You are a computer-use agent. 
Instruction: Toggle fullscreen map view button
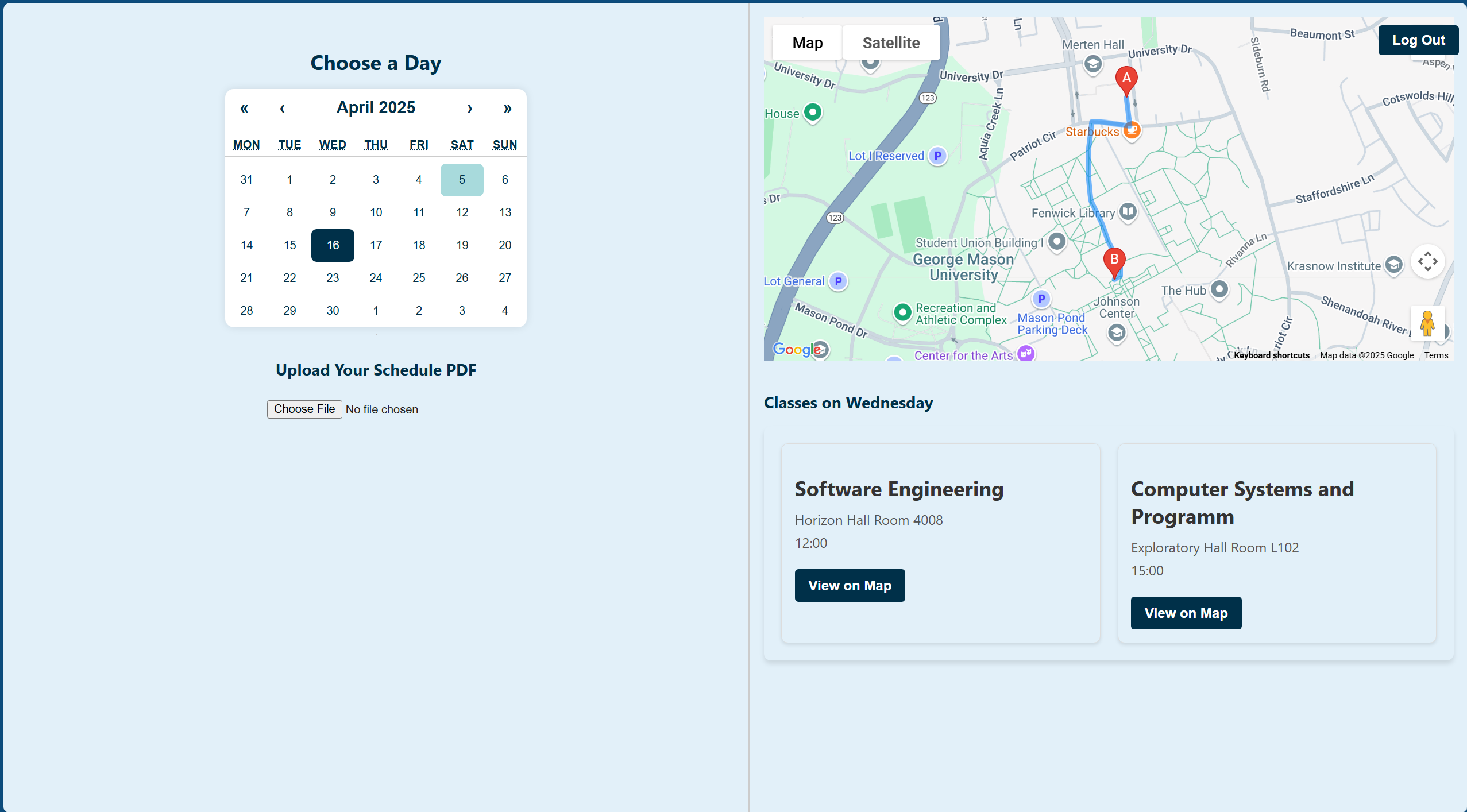tap(1427, 262)
